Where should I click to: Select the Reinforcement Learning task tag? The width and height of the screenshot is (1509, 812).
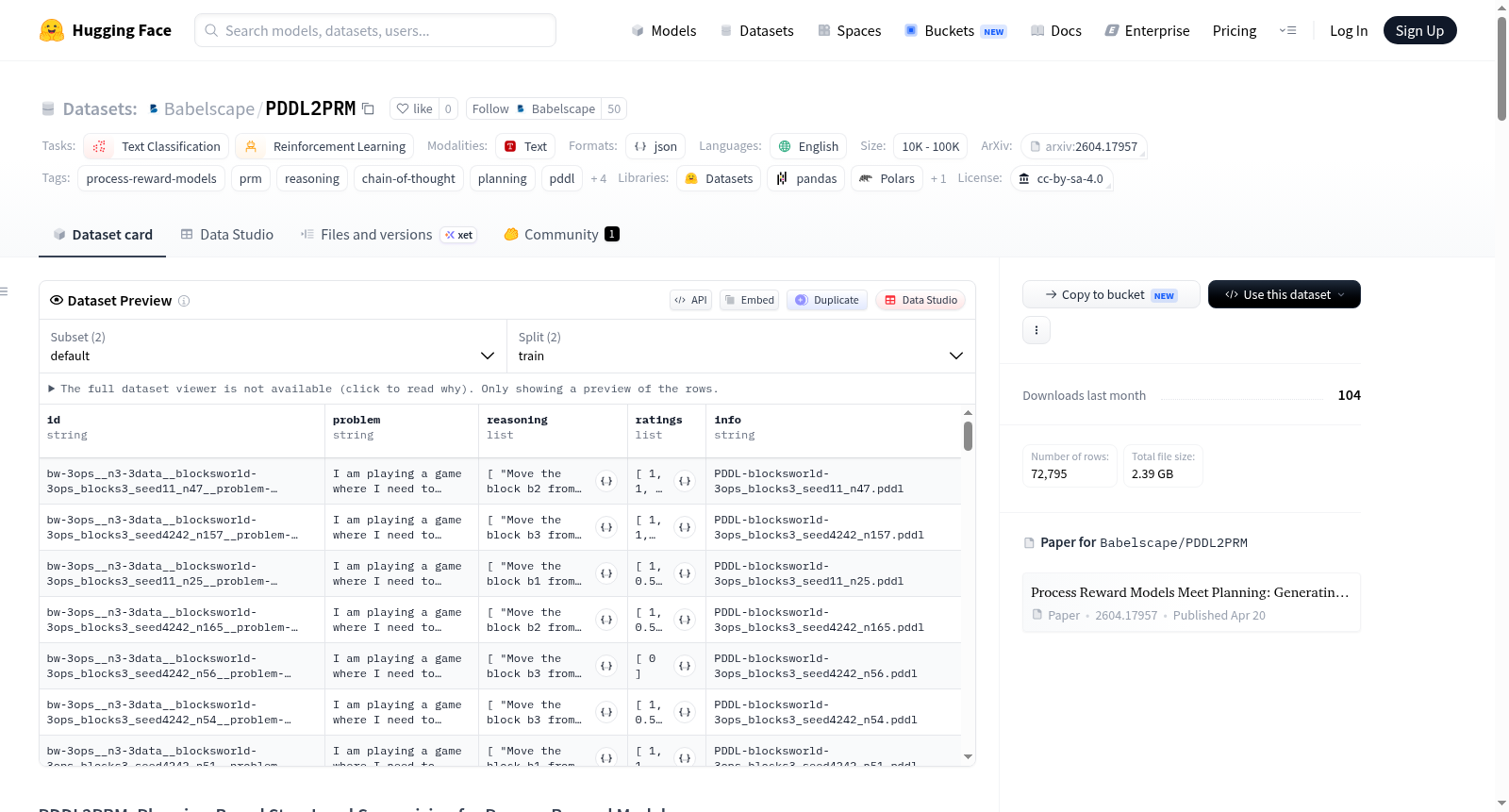point(324,146)
